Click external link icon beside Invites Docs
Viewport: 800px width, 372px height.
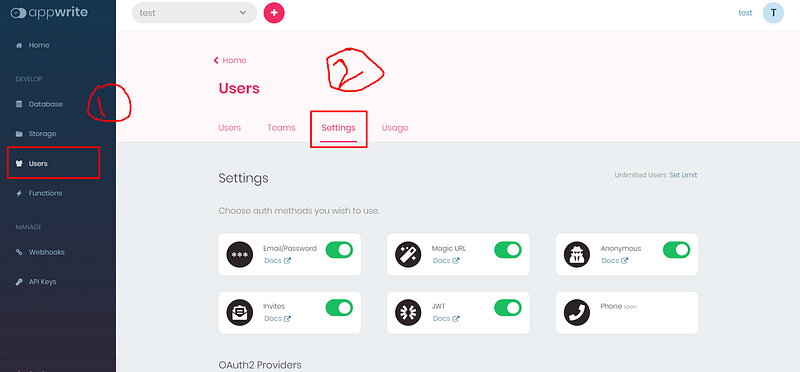pyautogui.click(x=287, y=318)
